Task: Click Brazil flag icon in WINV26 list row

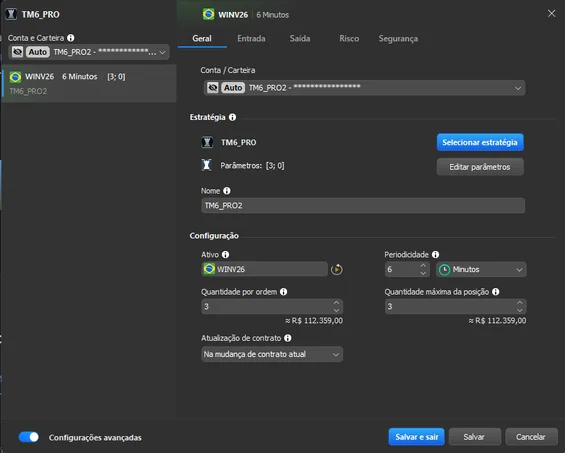Action: point(15,77)
